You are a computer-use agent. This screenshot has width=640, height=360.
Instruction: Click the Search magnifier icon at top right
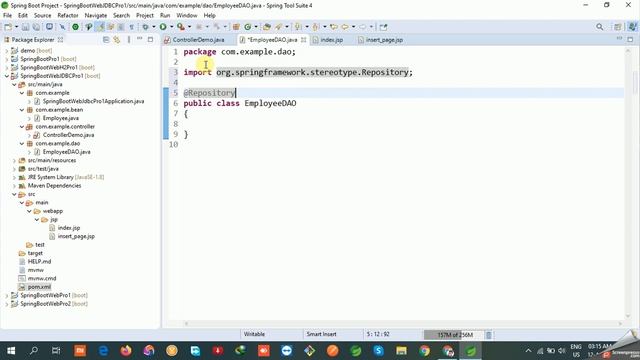[599, 27]
